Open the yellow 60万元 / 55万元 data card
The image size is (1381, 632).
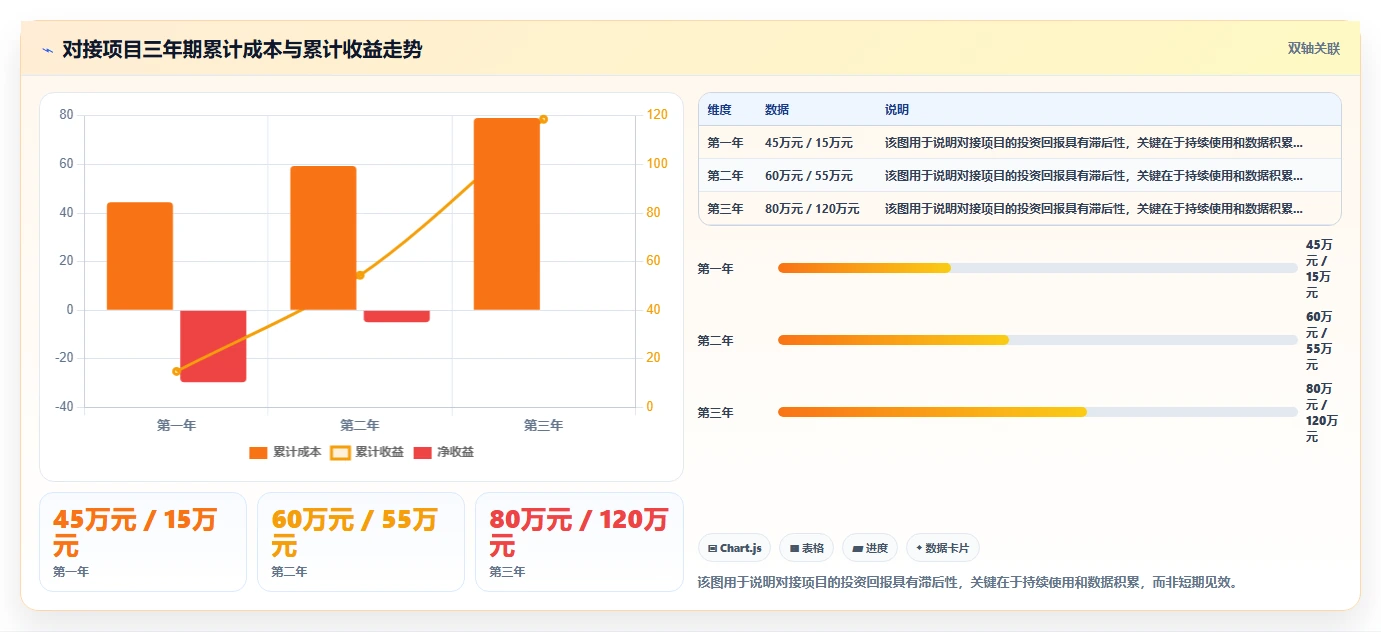(361, 542)
